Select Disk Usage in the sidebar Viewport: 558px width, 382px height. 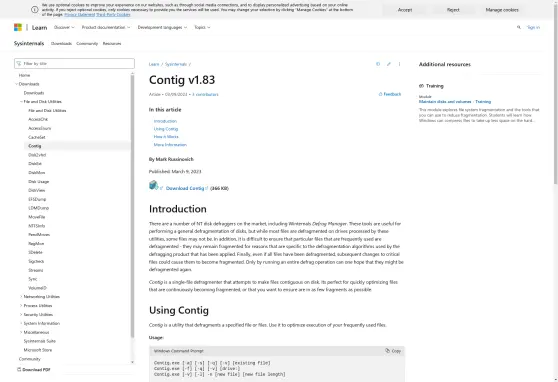pos(39,182)
